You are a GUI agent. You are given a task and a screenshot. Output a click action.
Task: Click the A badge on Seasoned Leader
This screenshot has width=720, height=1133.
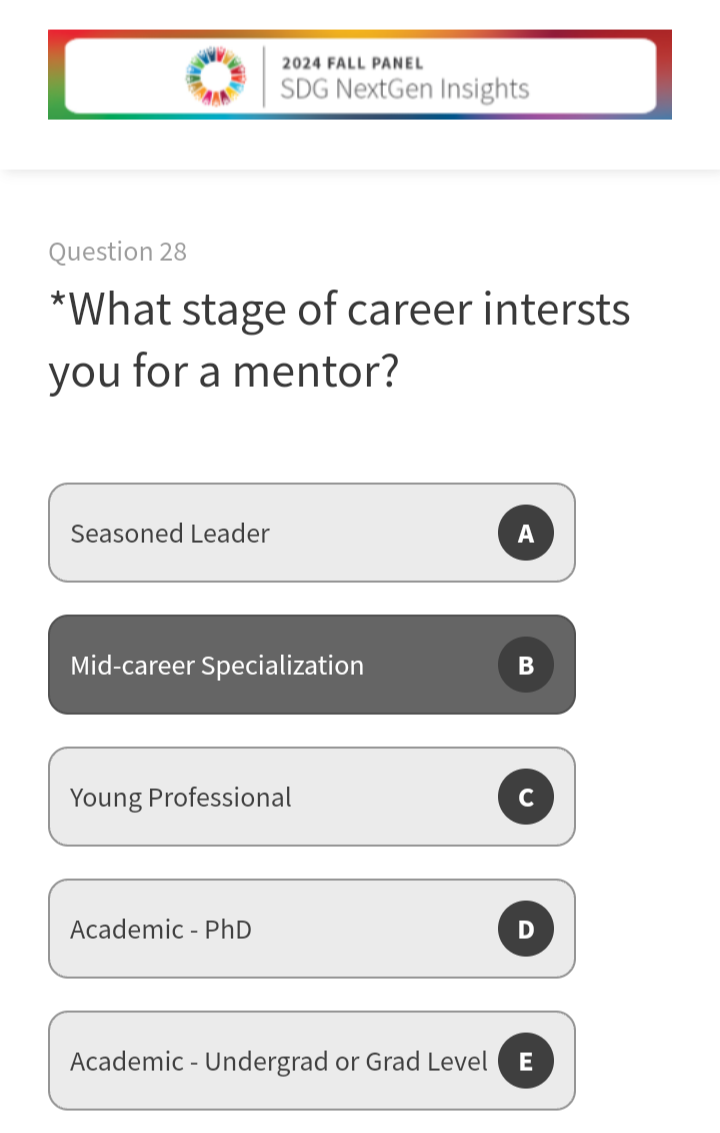coord(525,533)
